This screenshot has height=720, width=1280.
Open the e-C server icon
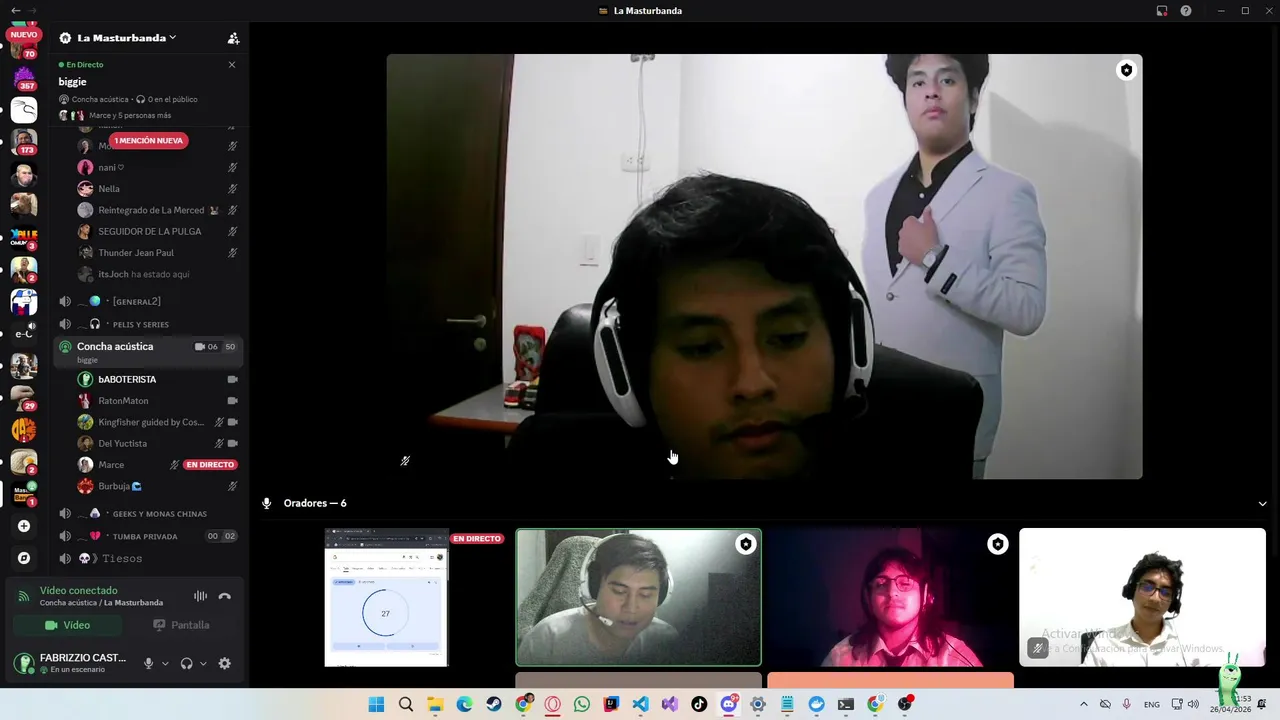pyautogui.click(x=24, y=334)
